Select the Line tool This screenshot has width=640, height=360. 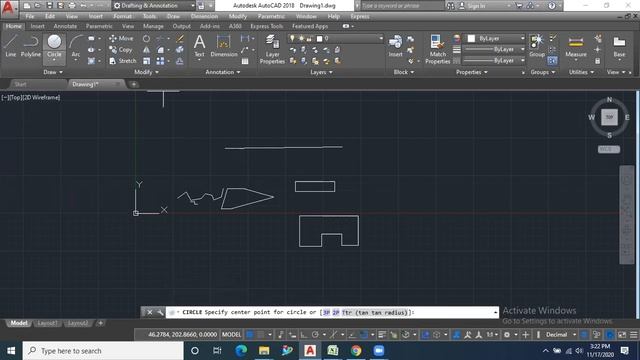[11, 46]
